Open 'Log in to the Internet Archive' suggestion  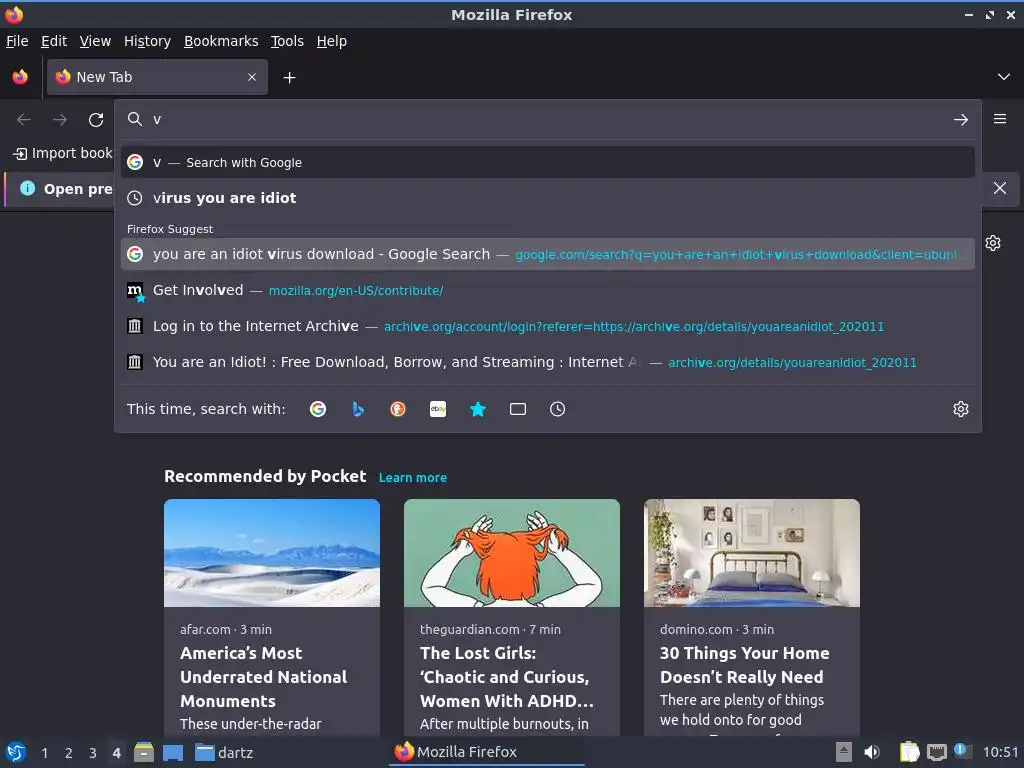tap(548, 326)
